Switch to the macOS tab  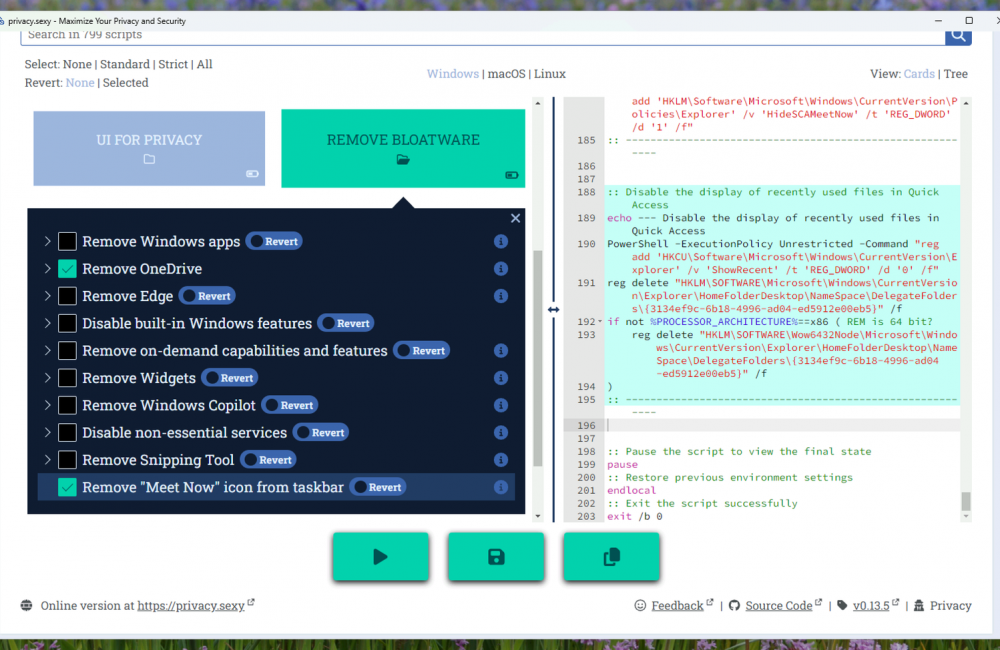coord(506,74)
